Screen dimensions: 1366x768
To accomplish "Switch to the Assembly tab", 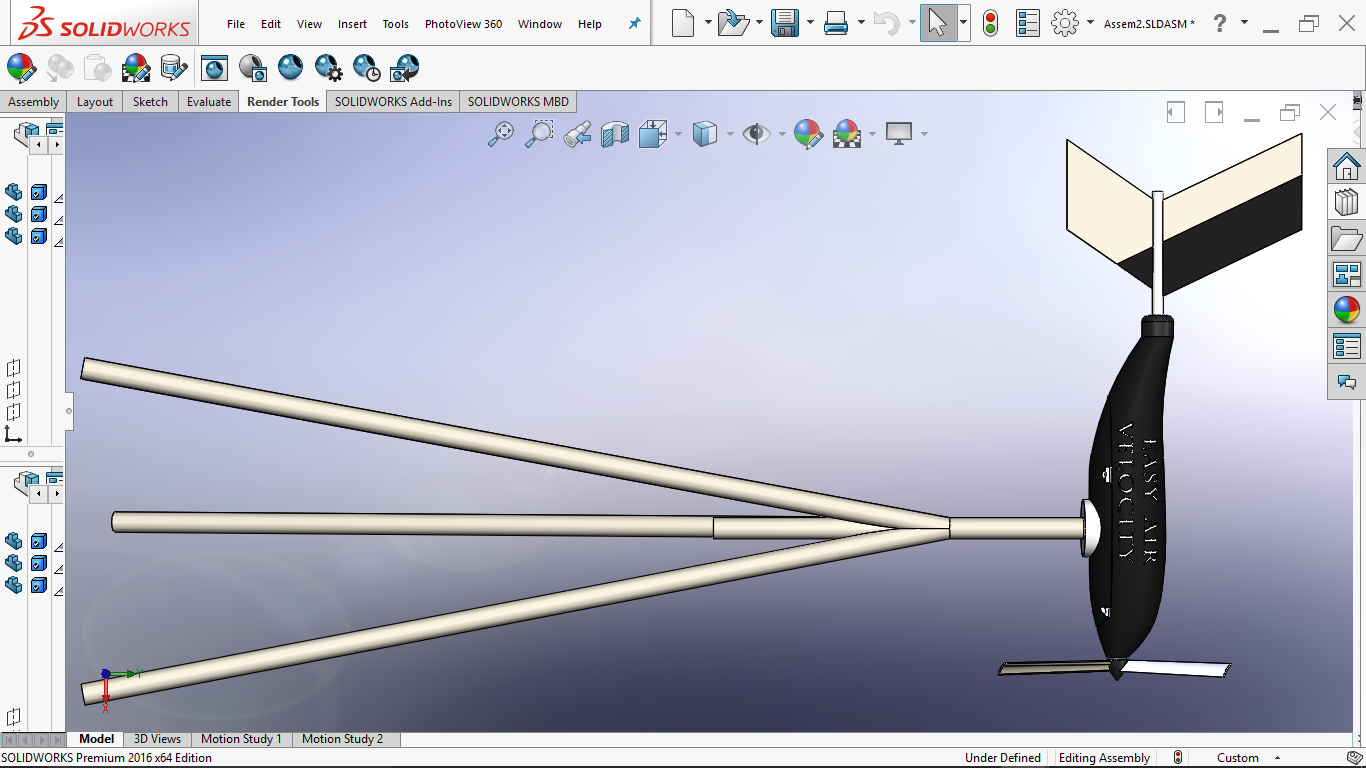I will click(x=34, y=101).
